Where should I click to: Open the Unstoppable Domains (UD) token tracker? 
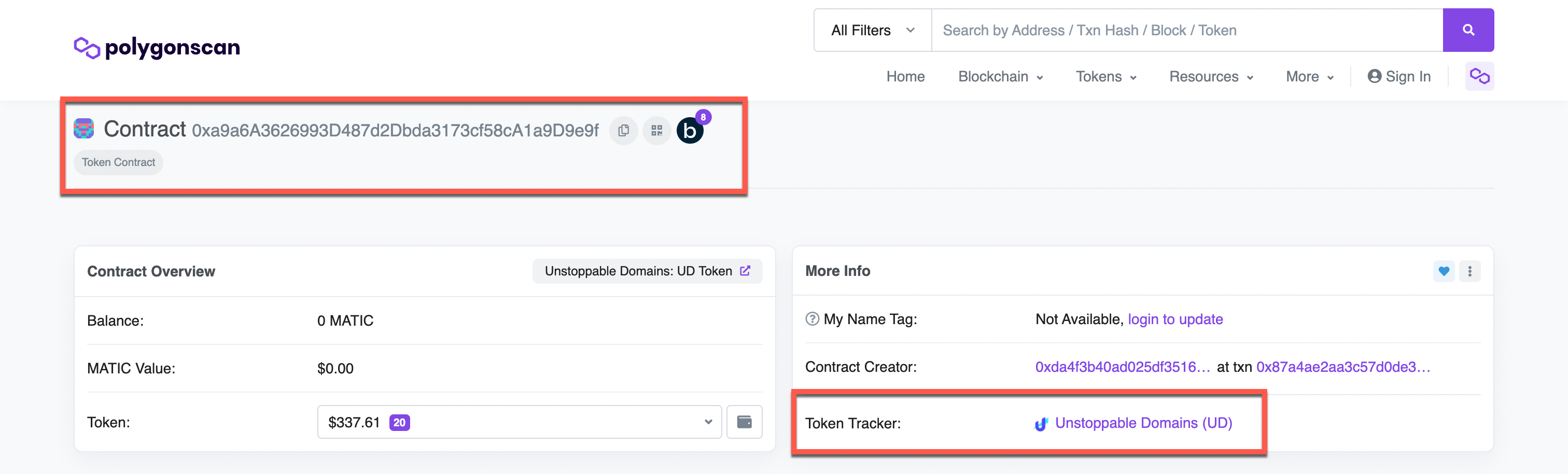click(x=1144, y=422)
